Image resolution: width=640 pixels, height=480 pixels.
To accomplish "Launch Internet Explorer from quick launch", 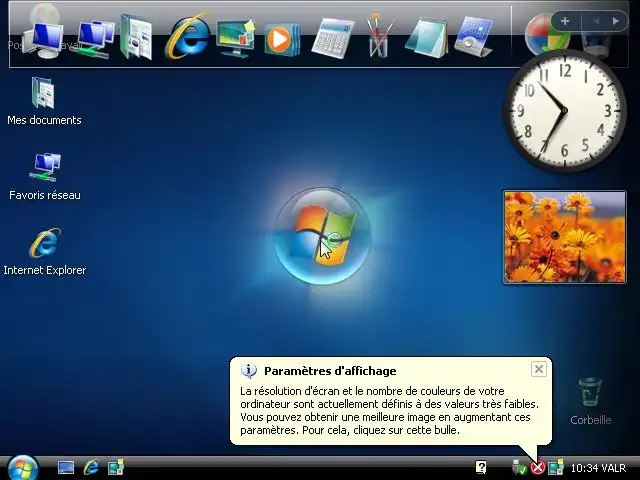I will pyautogui.click(x=91, y=467).
